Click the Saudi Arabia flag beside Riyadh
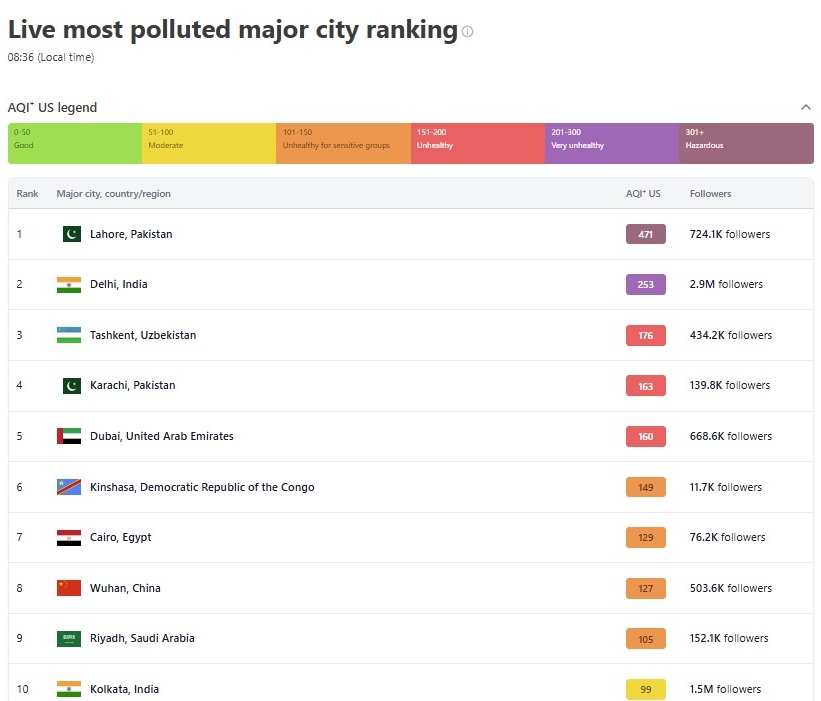This screenshot has width=821, height=701. [69, 638]
